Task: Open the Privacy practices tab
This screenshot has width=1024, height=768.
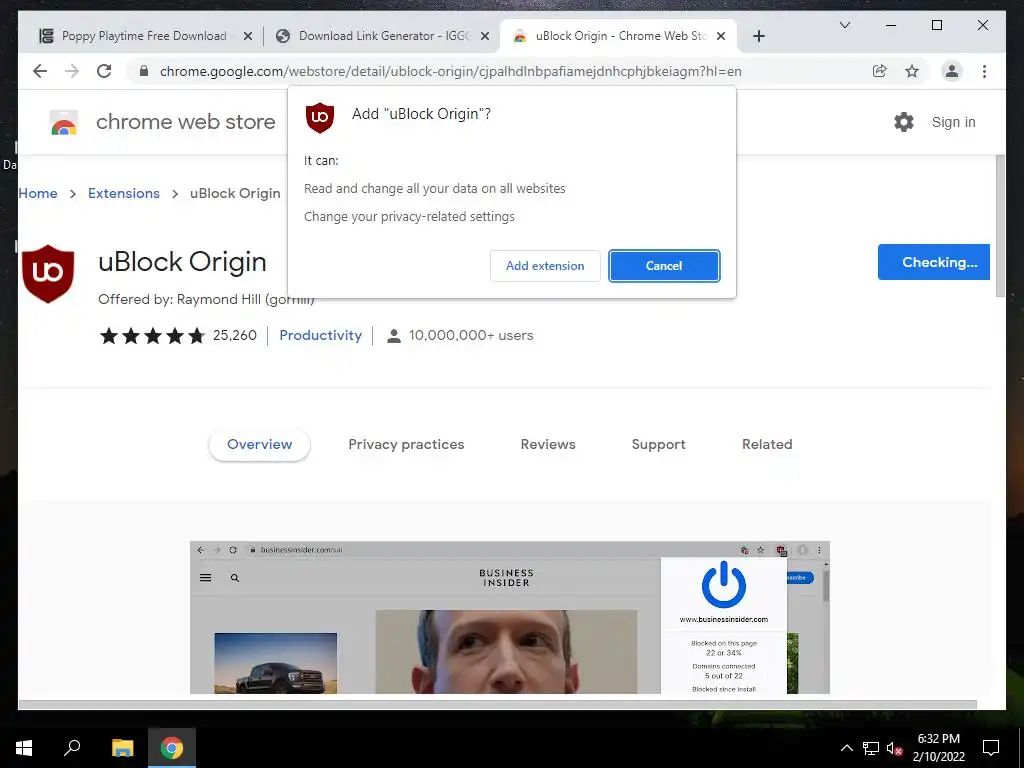Action: pyautogui.click(x=406, y=445)
